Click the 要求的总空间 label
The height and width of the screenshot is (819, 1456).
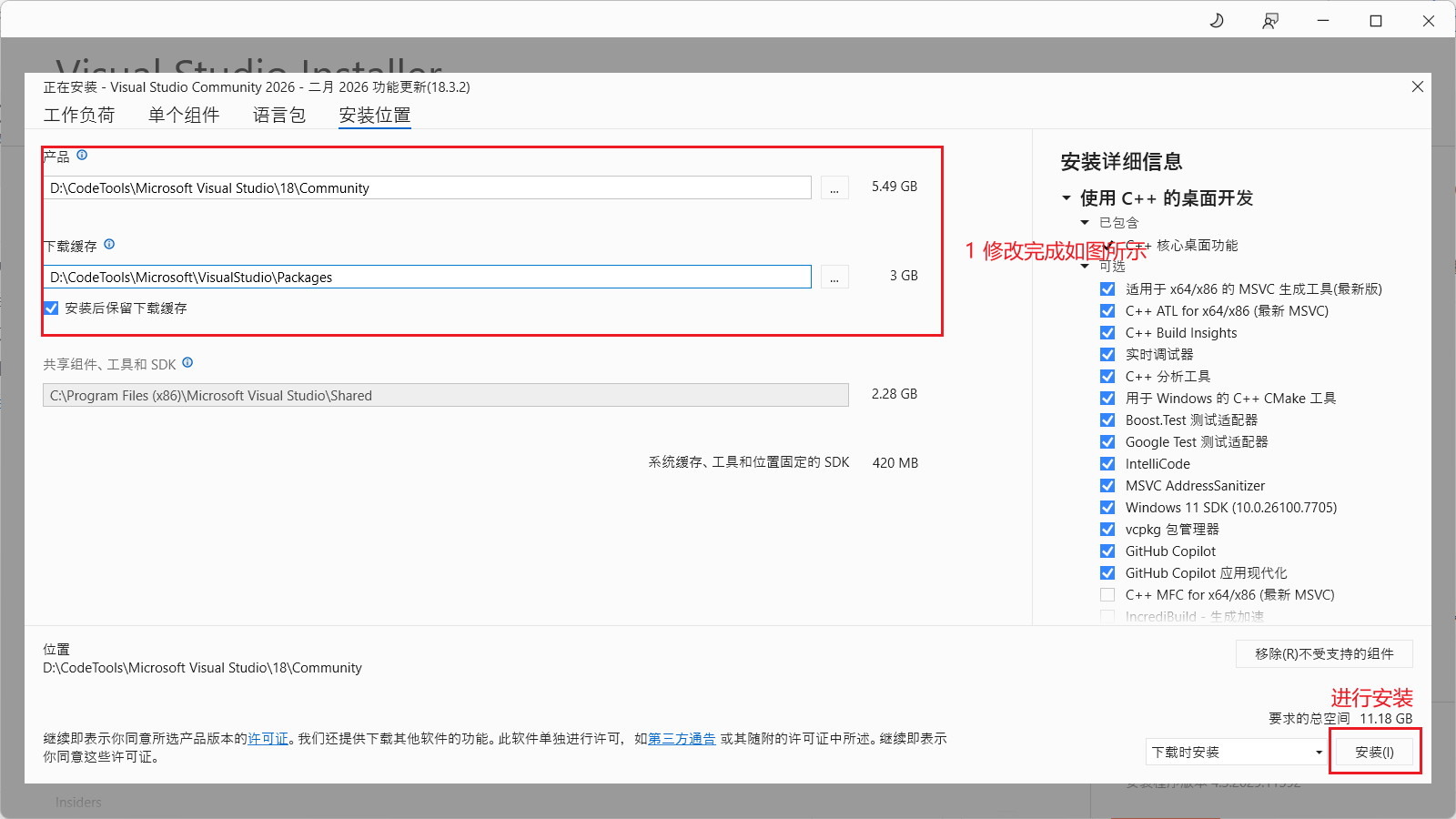1309,719
